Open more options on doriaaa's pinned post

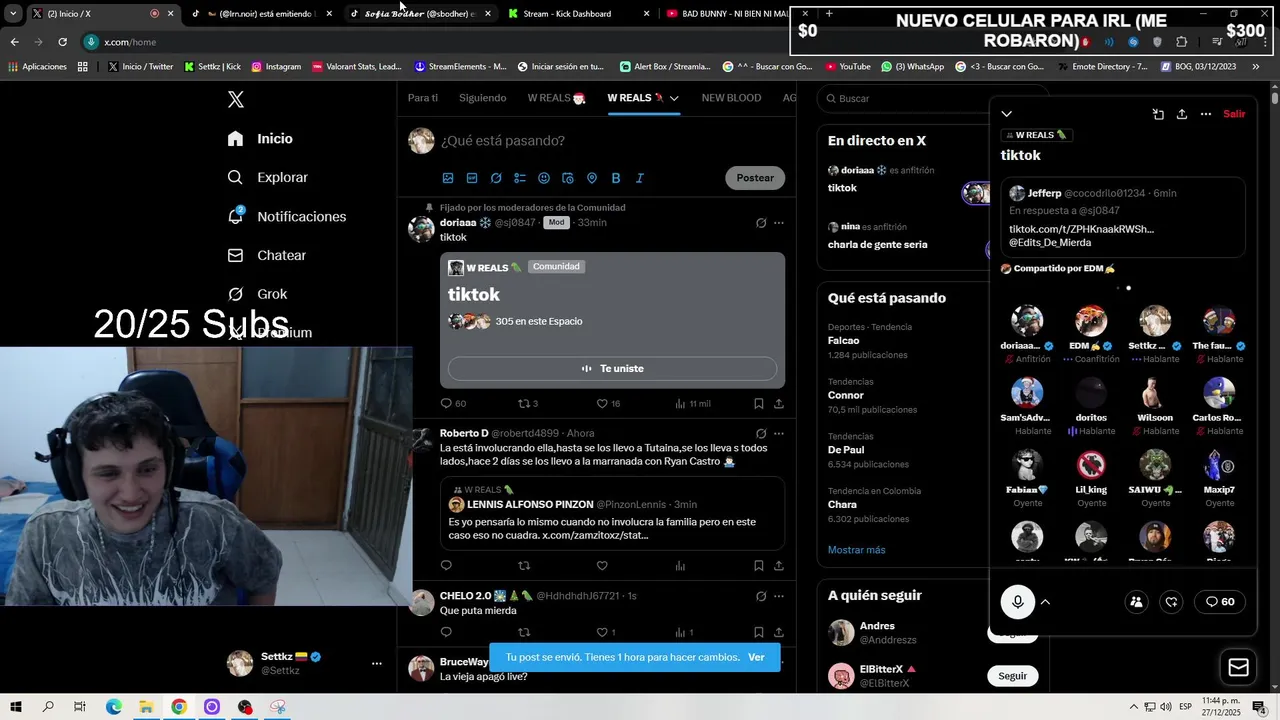pos(779,223)
